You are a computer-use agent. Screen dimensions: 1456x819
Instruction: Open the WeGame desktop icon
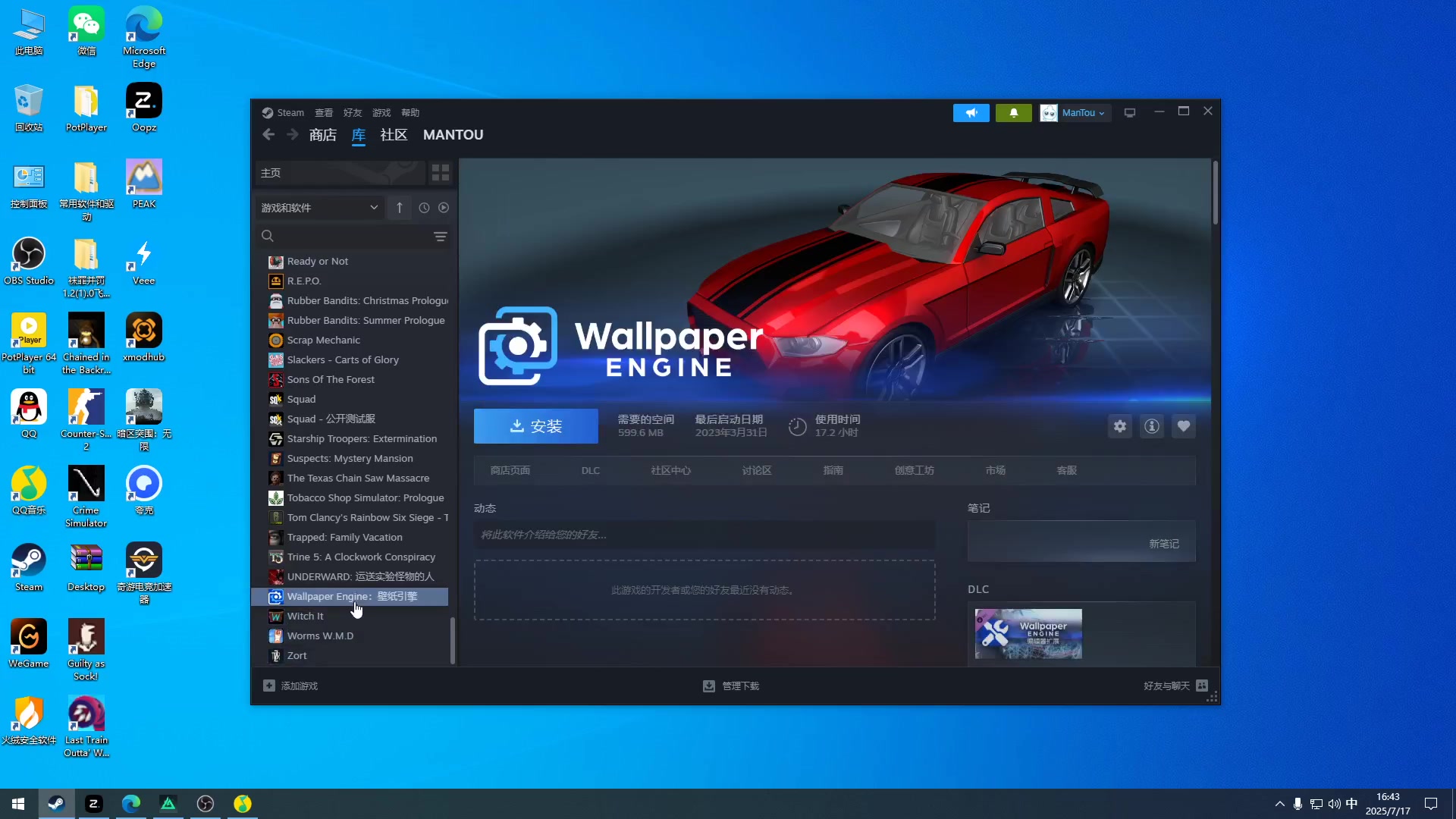(29, 644)
